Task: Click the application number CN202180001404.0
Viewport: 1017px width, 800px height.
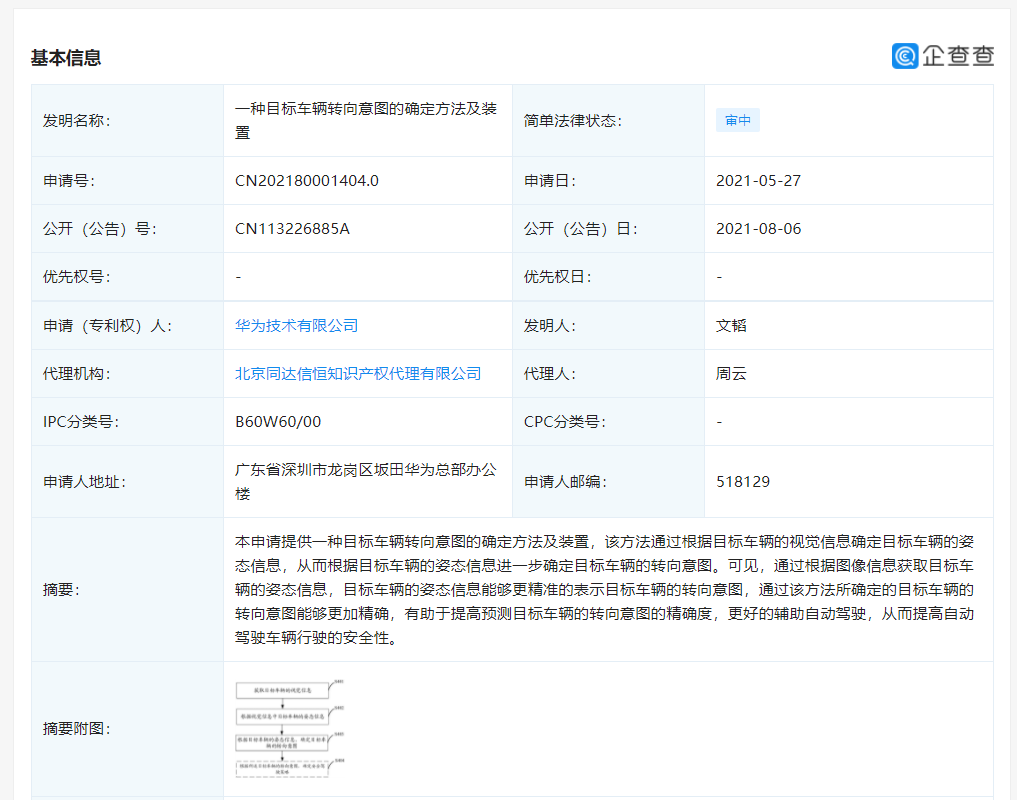Action: pos(310,180)
